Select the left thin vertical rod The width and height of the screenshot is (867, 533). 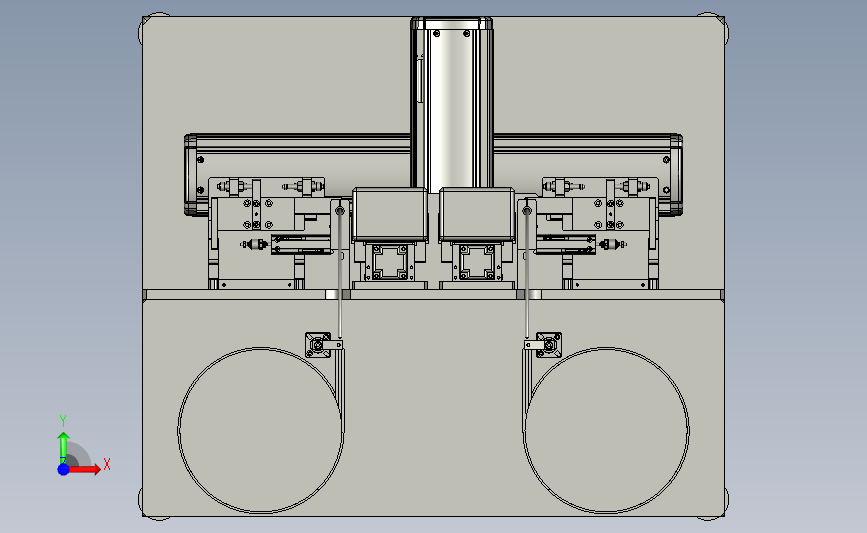pos(340,274)
